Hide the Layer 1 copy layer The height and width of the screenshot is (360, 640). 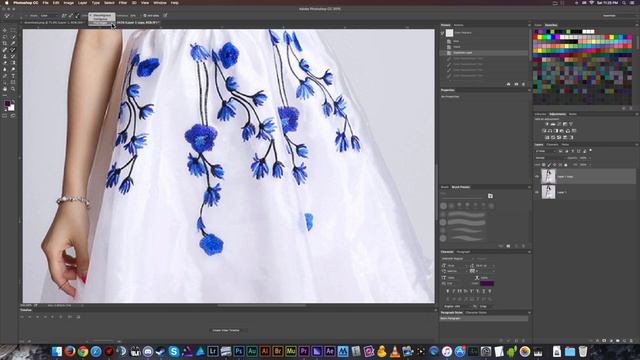click(x=537, y=177)
